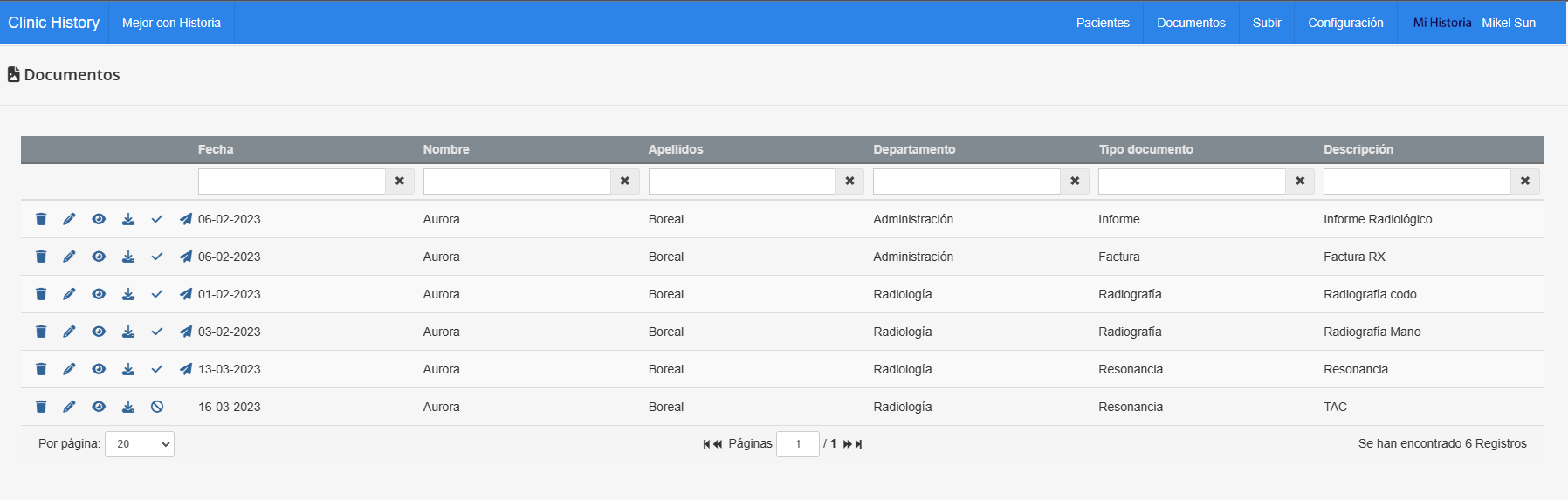1568x500 pixels.
Task: Download the Radiografía codo document
Action: click(128, 294)
